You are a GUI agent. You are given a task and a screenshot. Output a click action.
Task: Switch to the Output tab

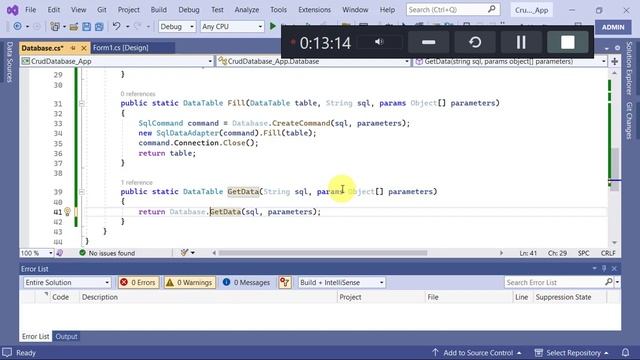coord(66,336)
